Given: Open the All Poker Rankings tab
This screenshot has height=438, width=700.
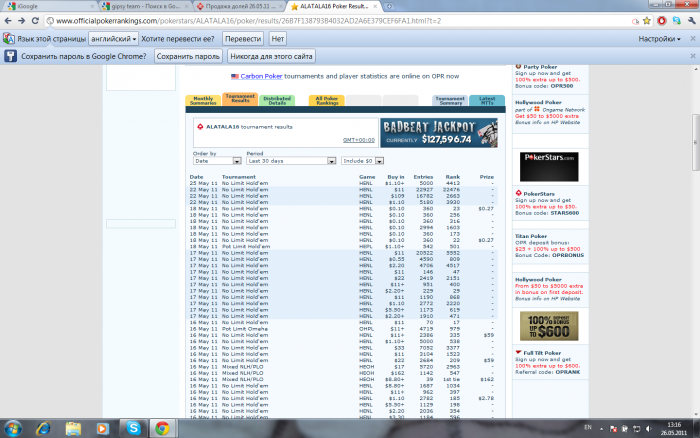Looking at the screenshot, I should click(x=326, y=100).
